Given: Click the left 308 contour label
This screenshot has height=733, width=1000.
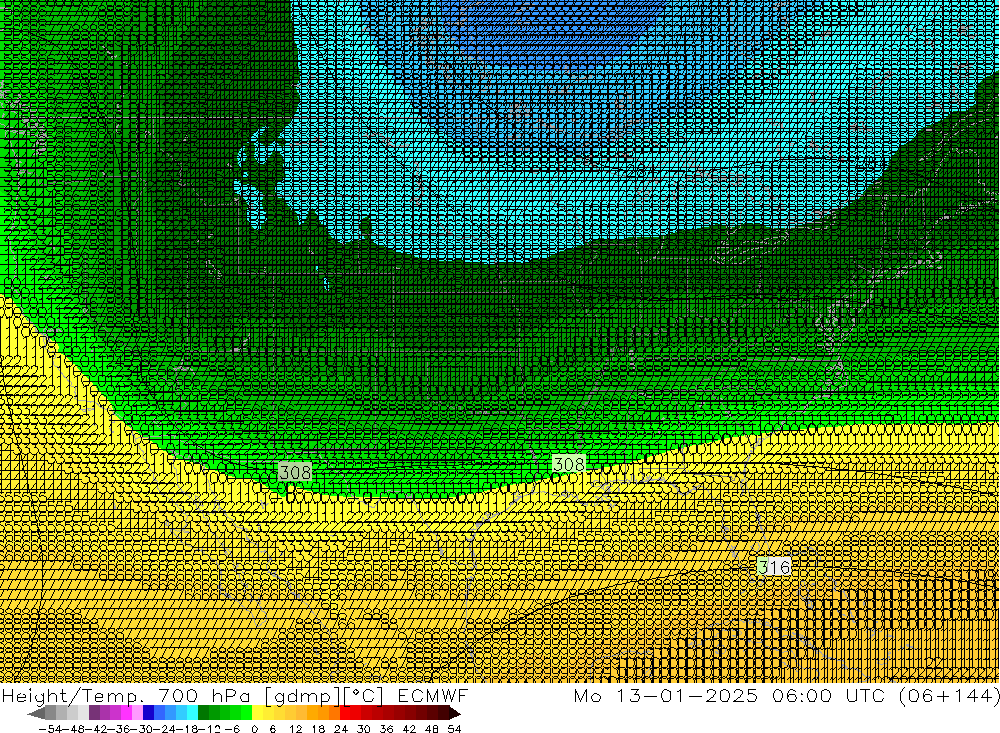Looking at the screenshot, I should point(295,472).
